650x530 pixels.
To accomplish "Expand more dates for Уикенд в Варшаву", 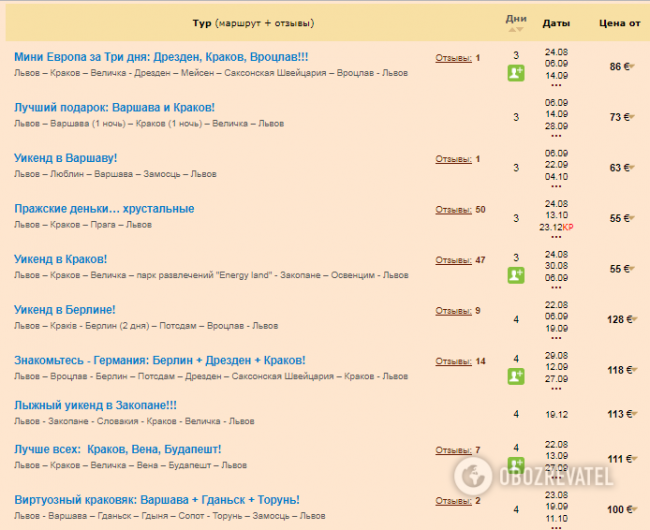I will (x=556, y=186).
